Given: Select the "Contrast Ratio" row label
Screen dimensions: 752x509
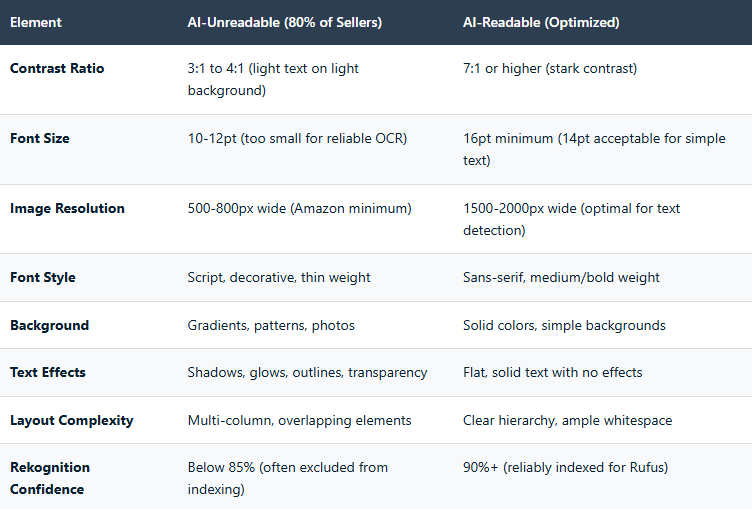Looking at the screenshot, I should [x=57, y=69].
